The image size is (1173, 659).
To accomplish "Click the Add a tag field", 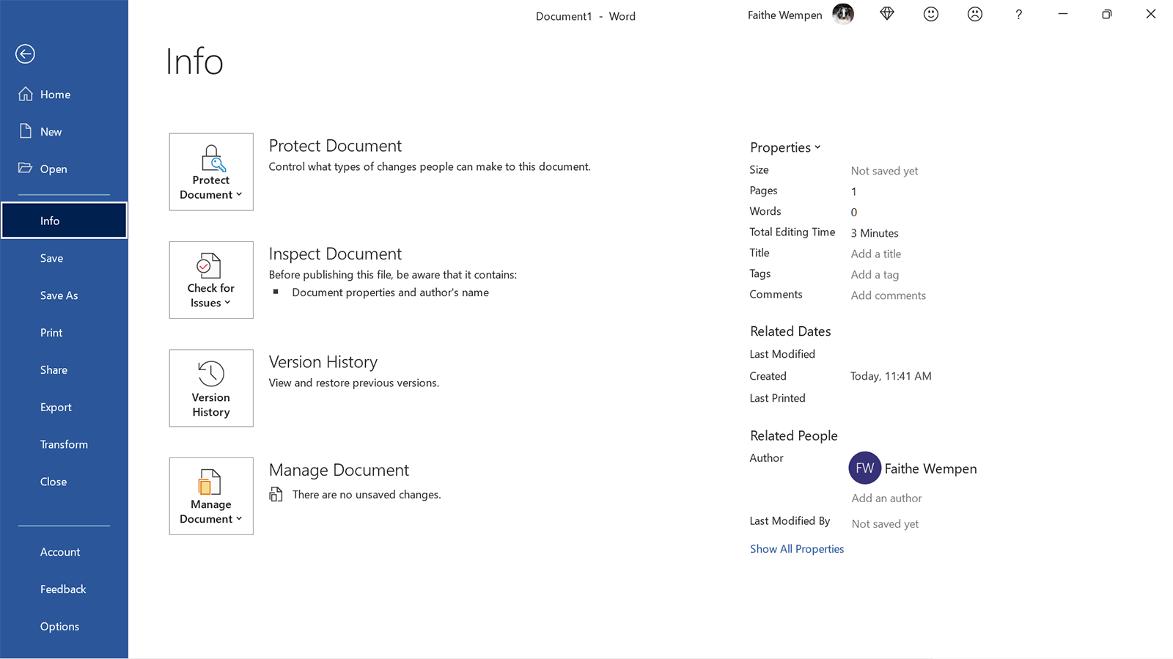I will point(875,275).
